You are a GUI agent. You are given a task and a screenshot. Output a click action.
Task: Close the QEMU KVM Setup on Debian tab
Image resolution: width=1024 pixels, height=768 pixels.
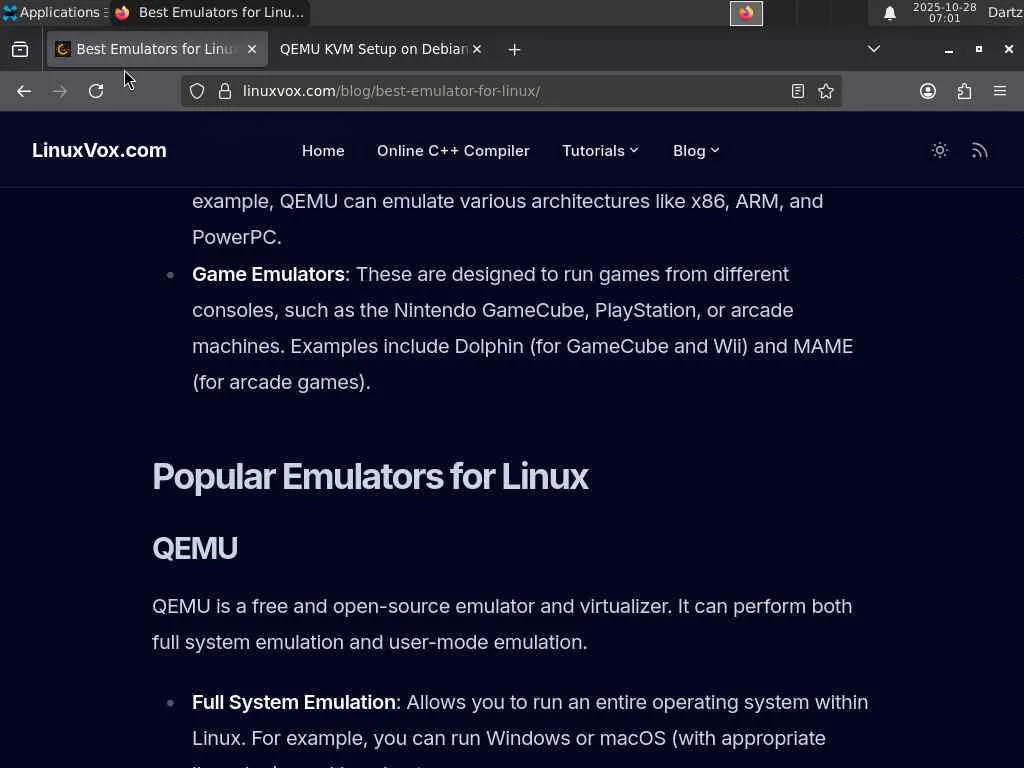click(477, 49)
